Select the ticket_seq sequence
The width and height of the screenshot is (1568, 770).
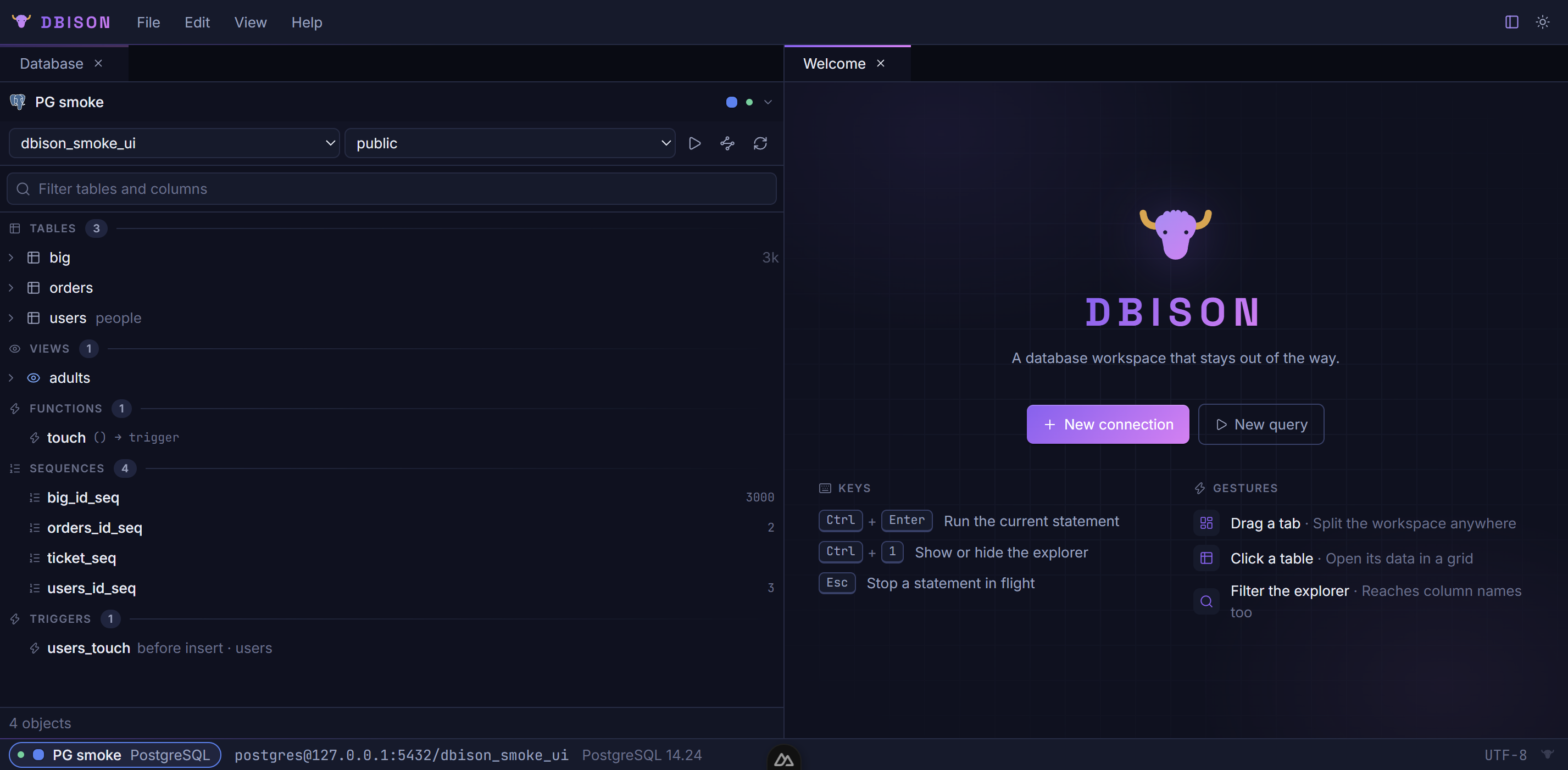pos(391,557)
